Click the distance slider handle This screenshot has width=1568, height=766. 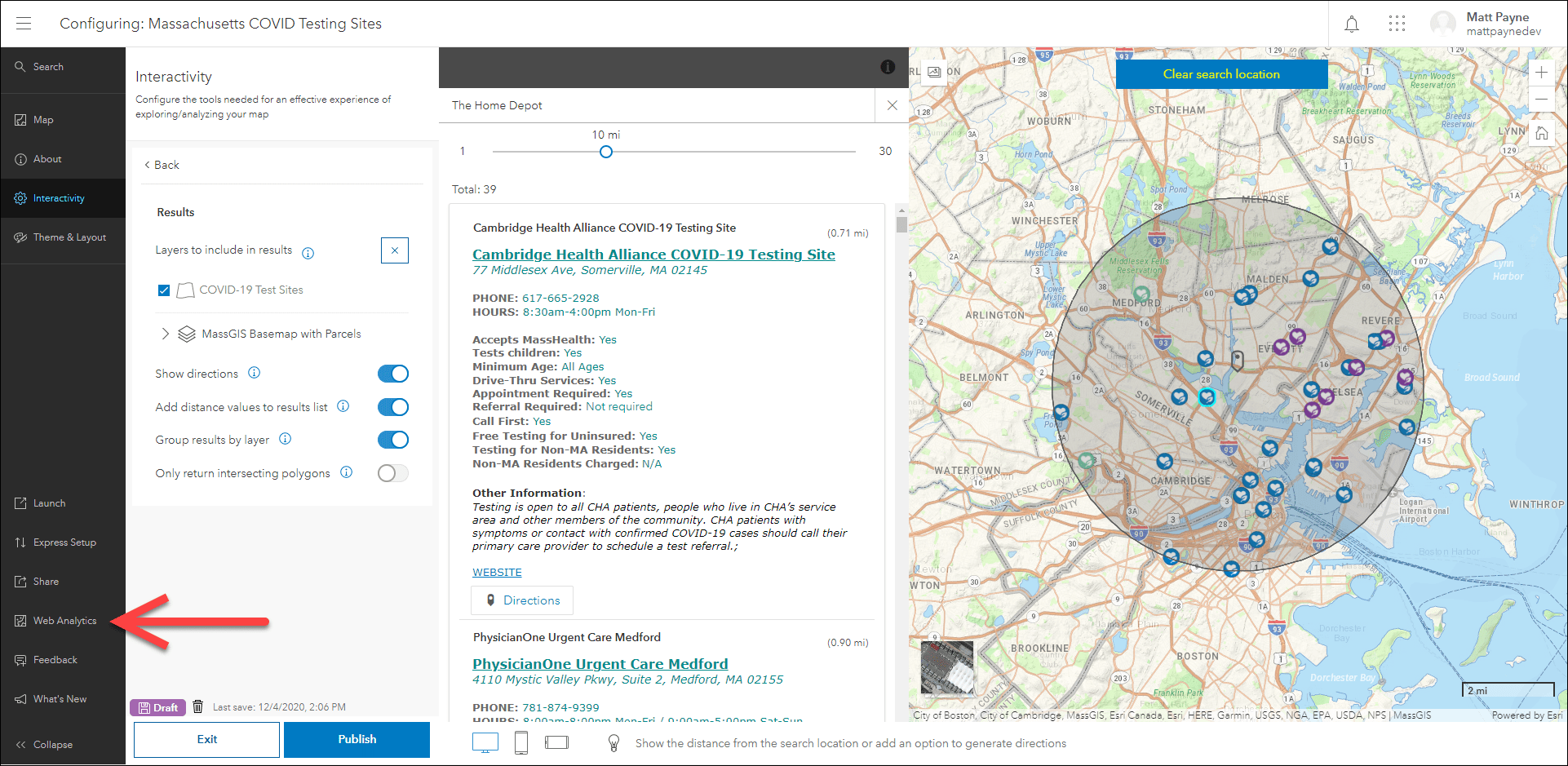point(605,152)
